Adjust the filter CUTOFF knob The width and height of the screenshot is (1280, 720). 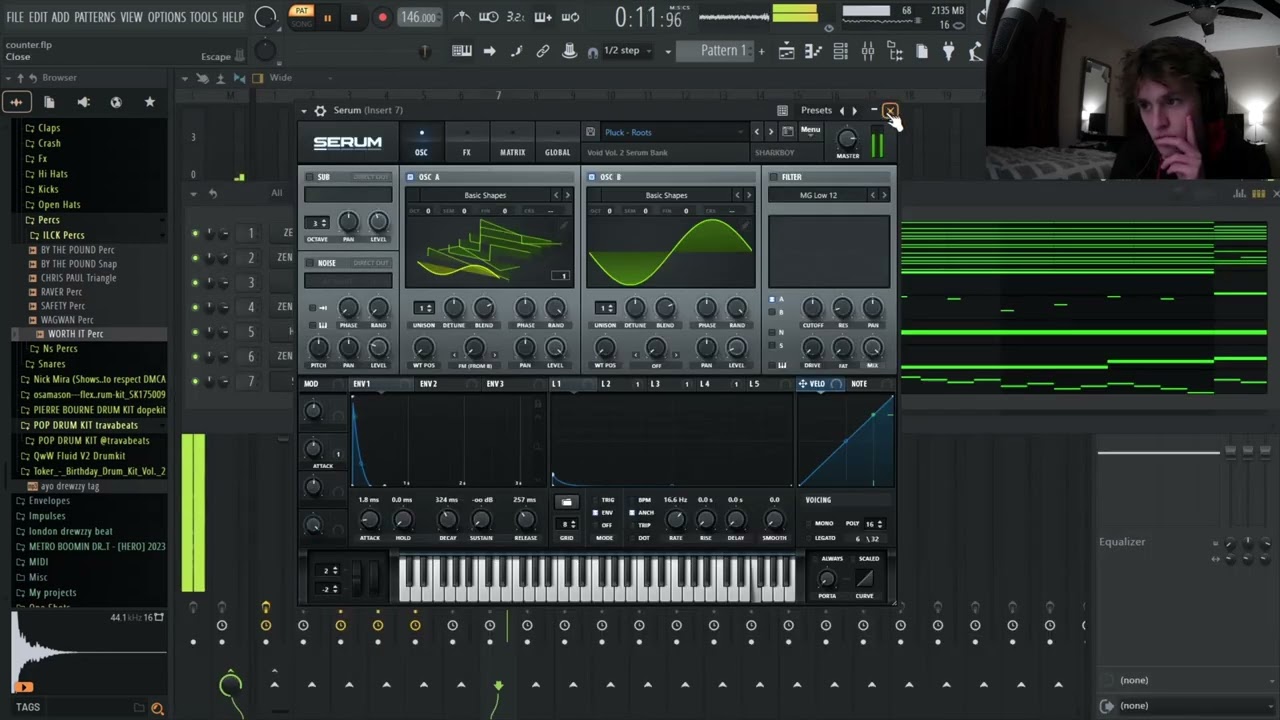pyautogui.click(x=812, y=307)
